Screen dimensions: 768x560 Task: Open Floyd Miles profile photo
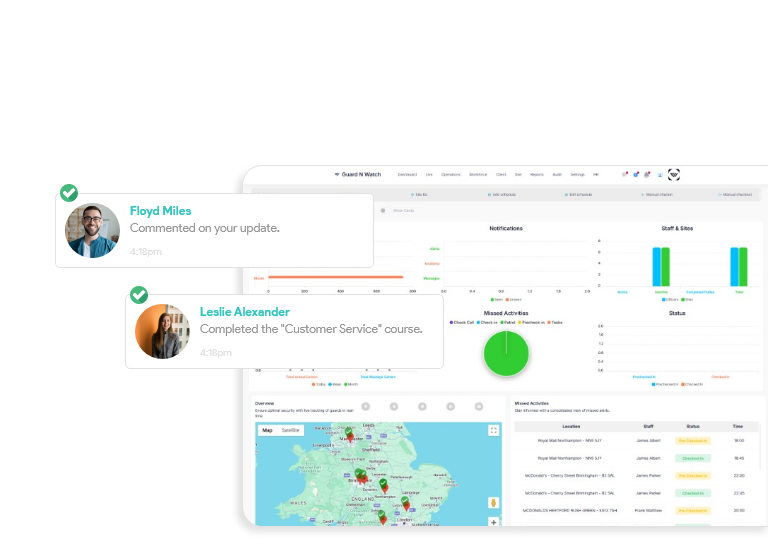click(92, 231)
